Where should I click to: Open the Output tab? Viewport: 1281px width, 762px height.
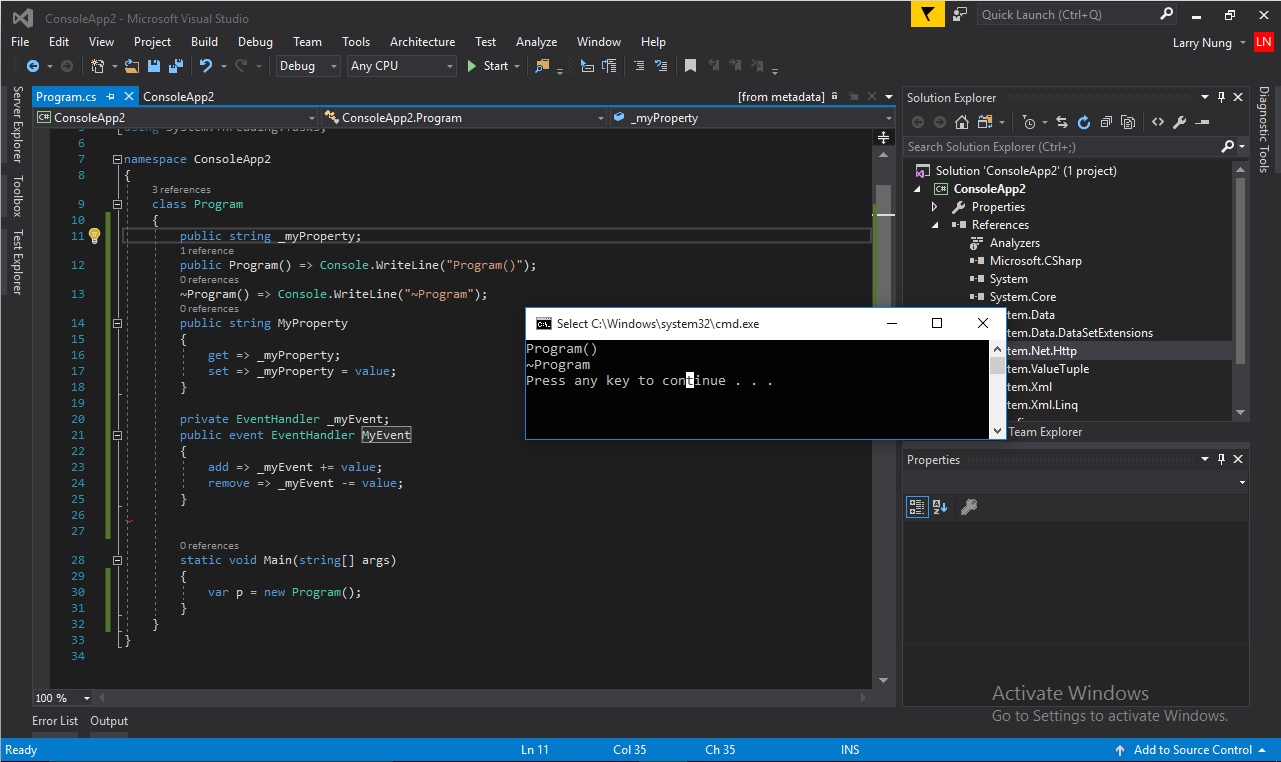click(109, 721)
